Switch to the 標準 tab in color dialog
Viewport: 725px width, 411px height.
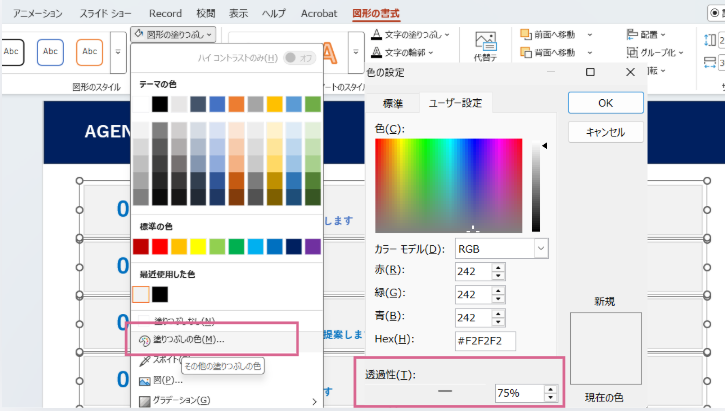[393, 103]
